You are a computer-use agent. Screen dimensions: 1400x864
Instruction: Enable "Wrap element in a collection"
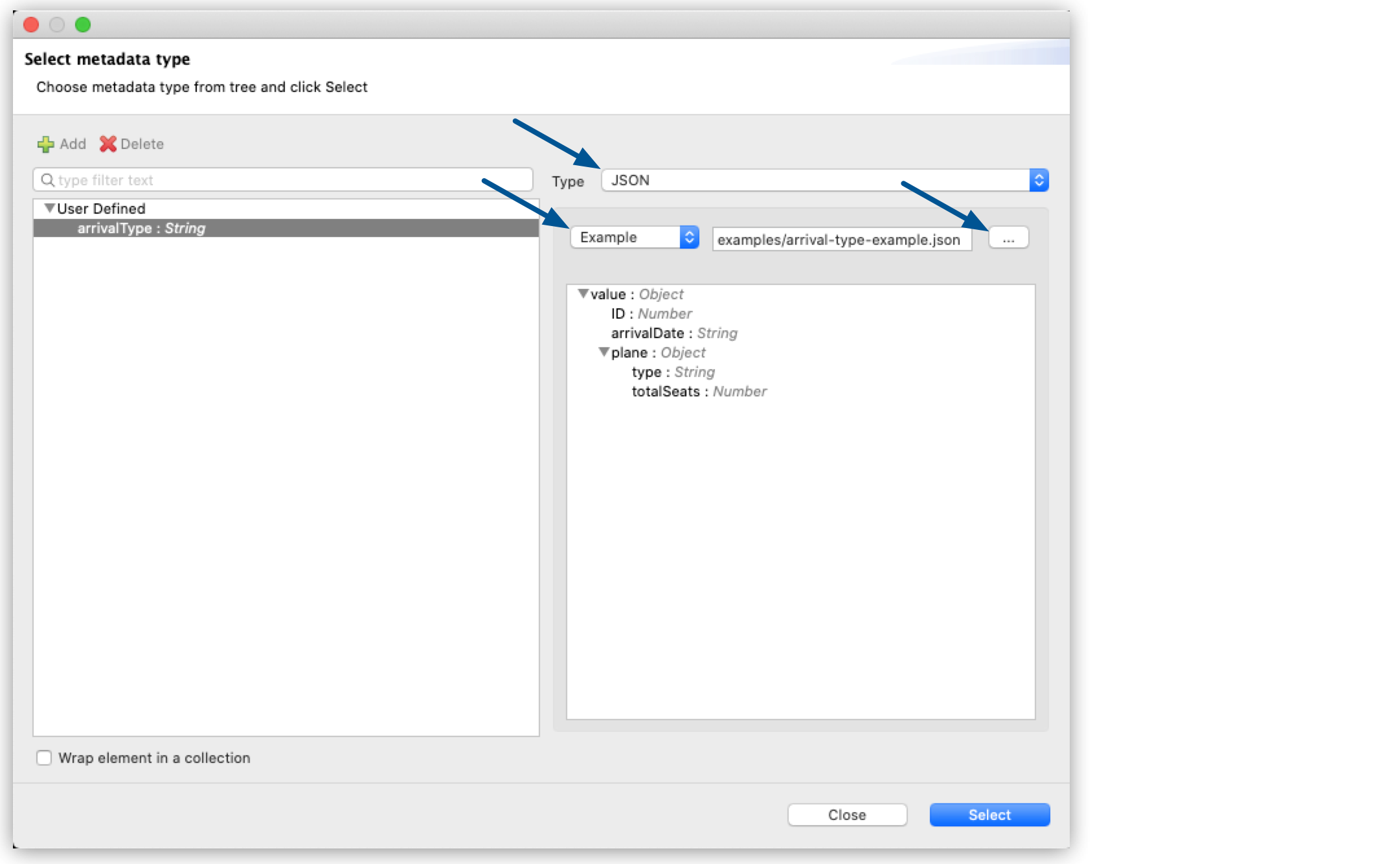click(x=43, y=758)
